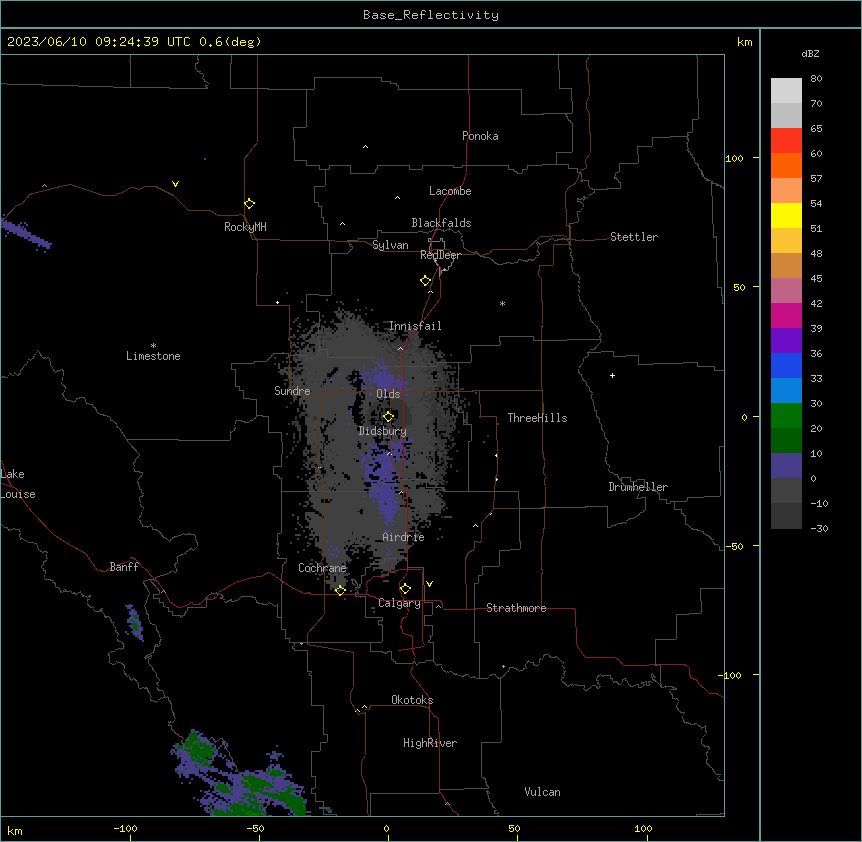Click the Ponoka city label
The image size is (862, 842).
[480, 136]
